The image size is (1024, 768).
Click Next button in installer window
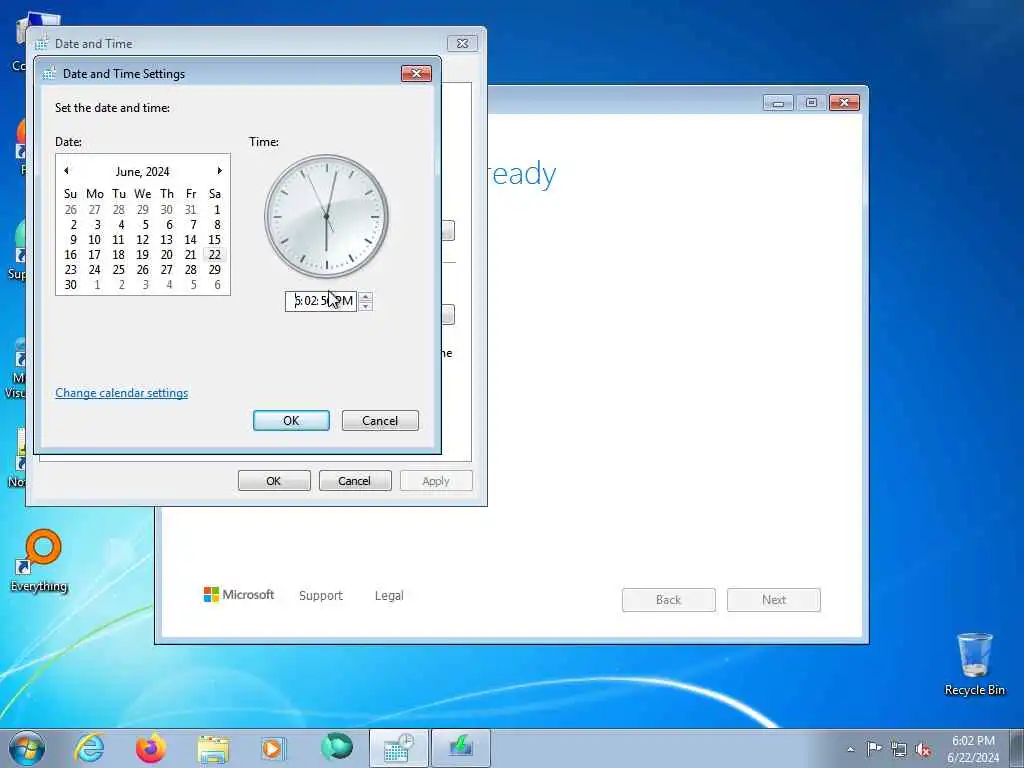point(774,600)
